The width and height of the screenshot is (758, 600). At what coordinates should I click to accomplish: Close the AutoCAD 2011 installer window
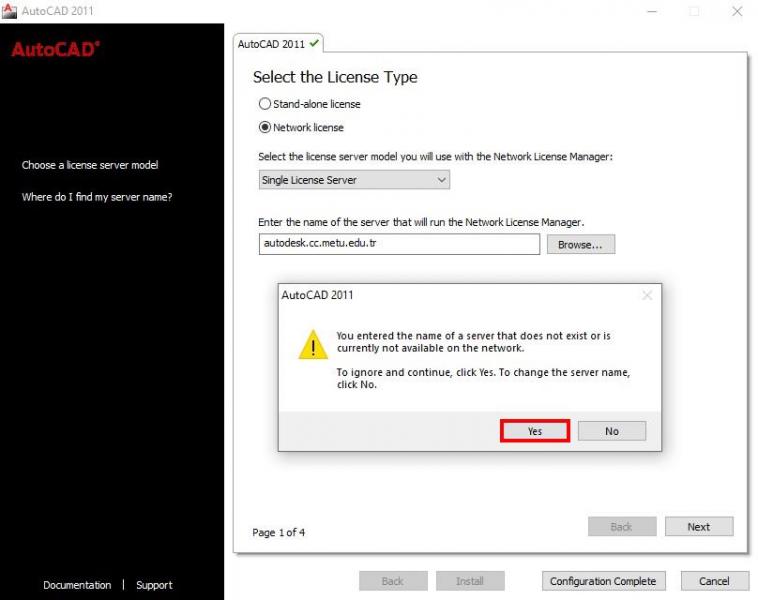coord(737,11)
